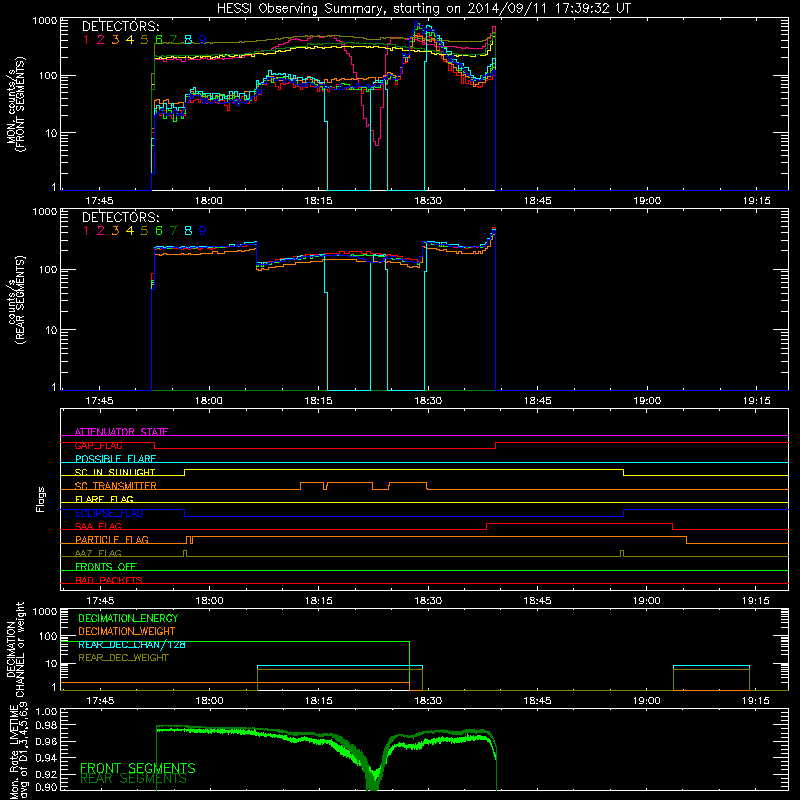Click the vertical Flags axis label

[x=41, y=499]
